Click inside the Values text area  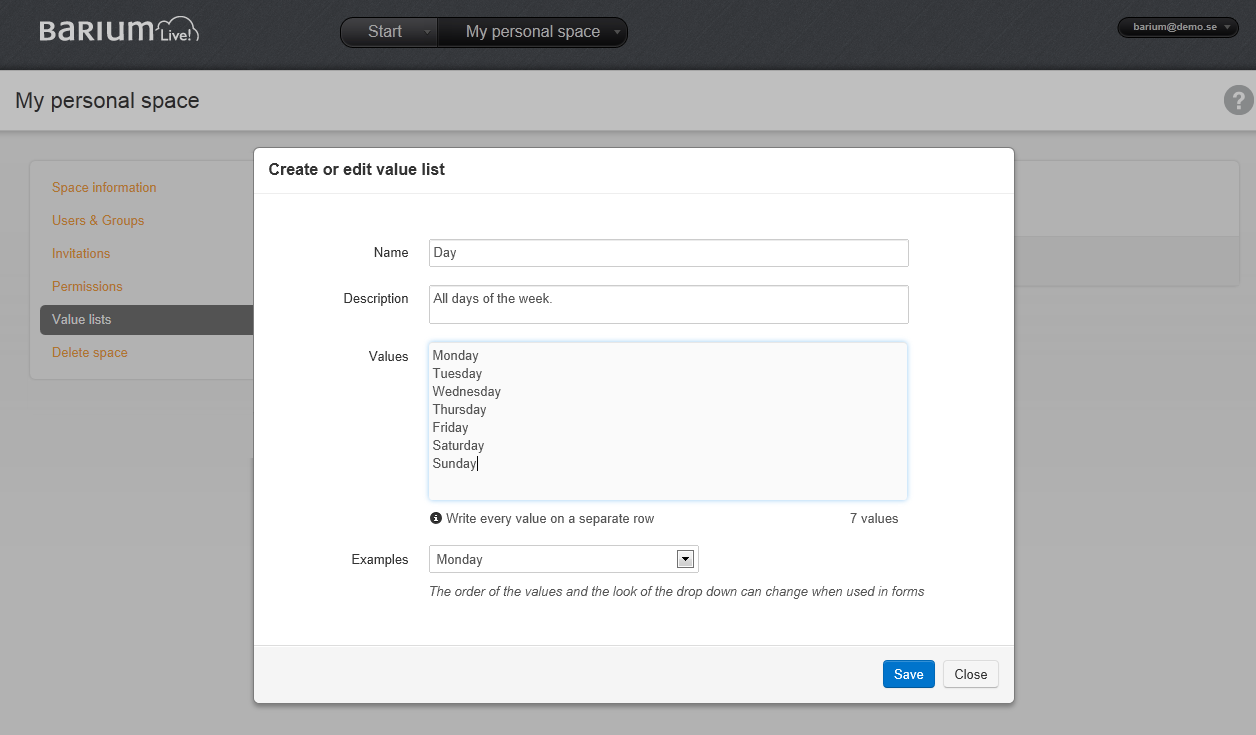point(668,420)
